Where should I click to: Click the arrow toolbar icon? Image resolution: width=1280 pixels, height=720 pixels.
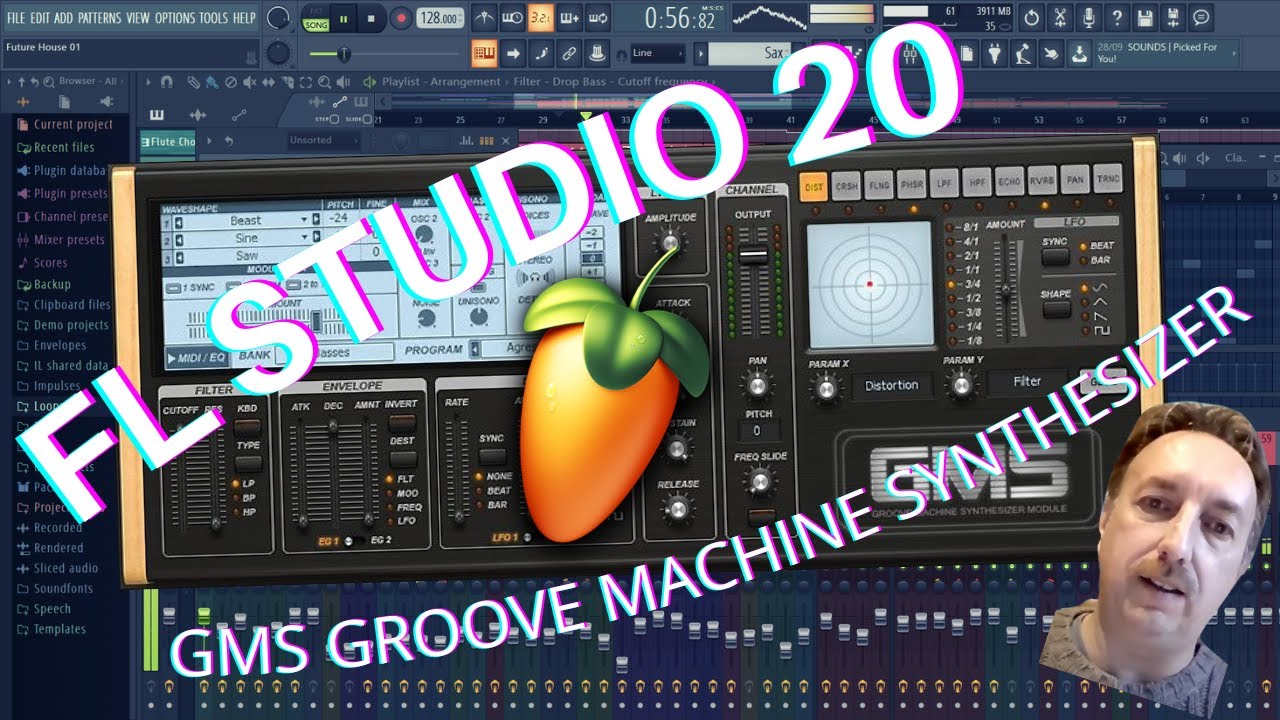tap(513, 53)
